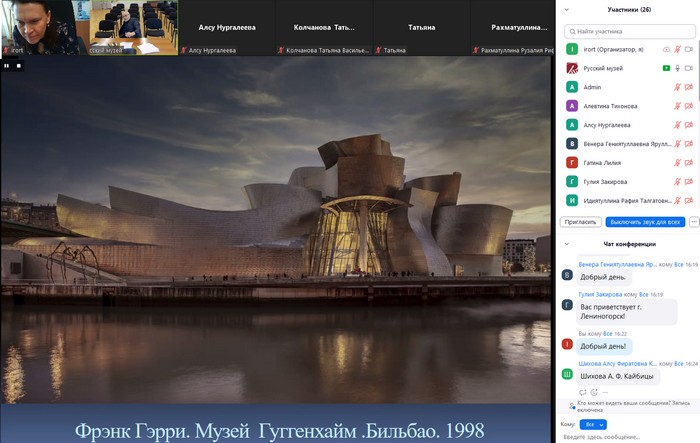The image size is (700, 443).
Task: Pause the recording with the pause icon
Action: 7,66
